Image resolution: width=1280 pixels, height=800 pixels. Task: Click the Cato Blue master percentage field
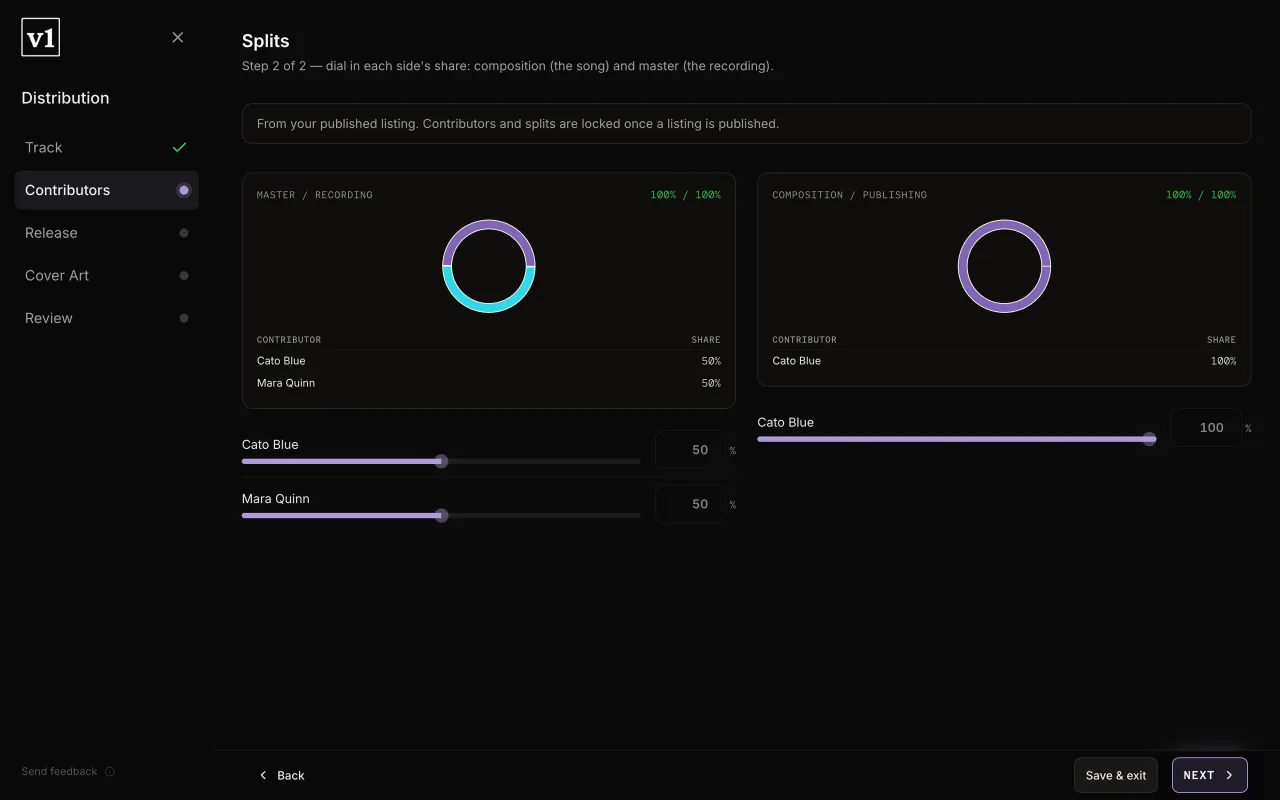coord(691,450)
